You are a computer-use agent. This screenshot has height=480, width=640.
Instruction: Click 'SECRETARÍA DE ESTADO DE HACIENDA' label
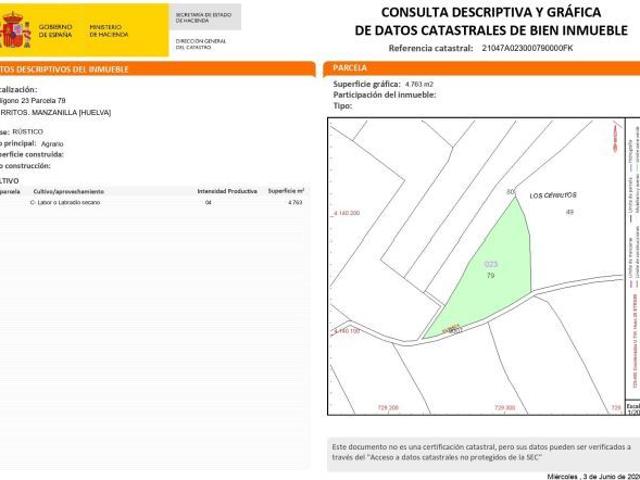203,18
